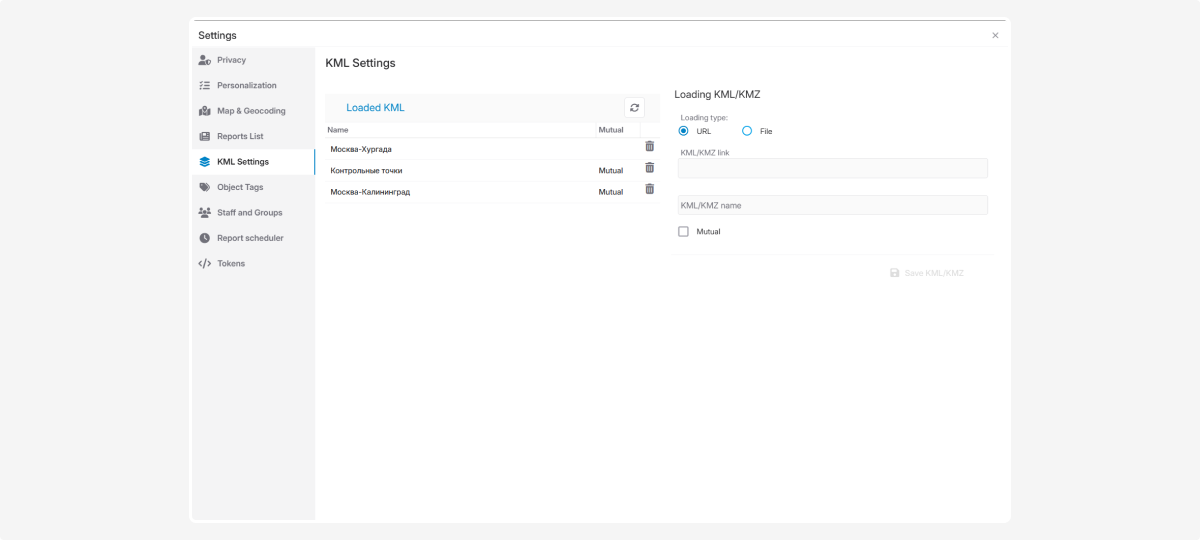Click the Object Tags tag icon
The height and width of the screenshot is (540, 1200).
tap(205, 187)
